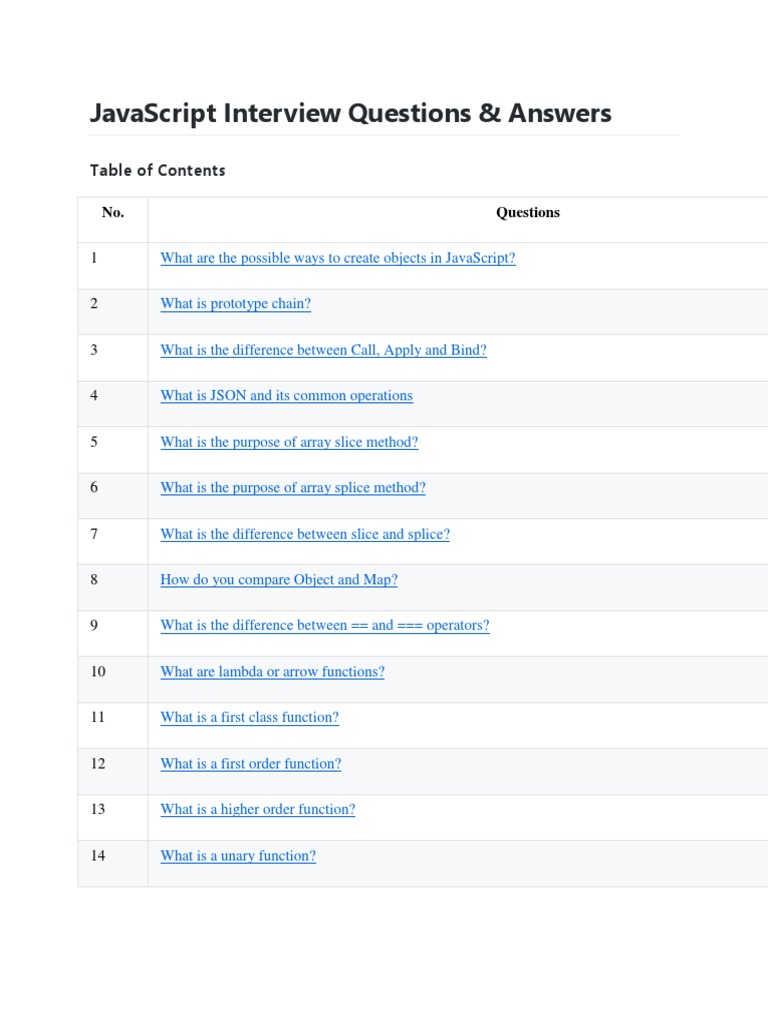
Task: Click "What is a unary function?" link
Action: [238, 856]
